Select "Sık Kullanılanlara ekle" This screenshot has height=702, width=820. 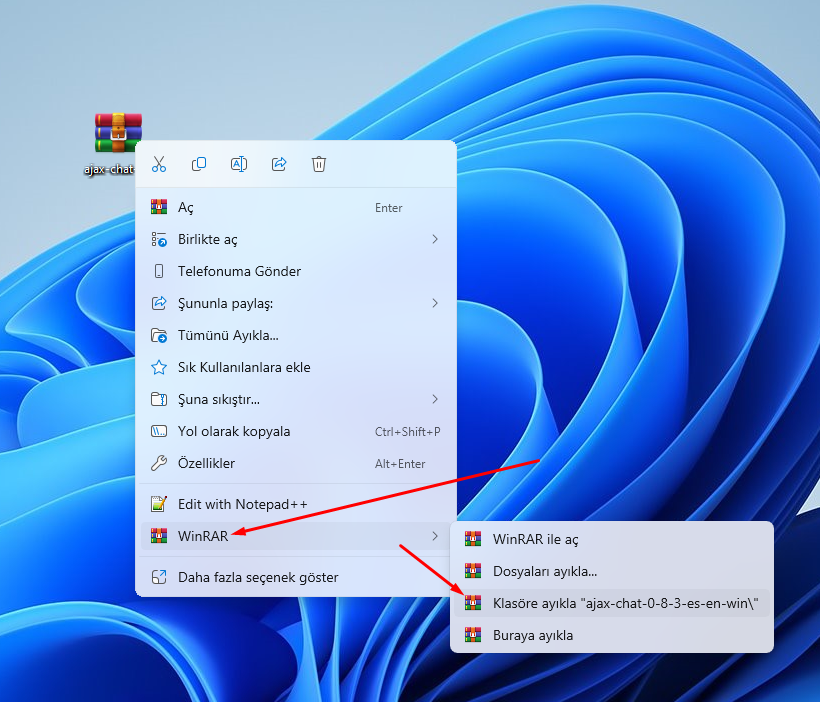(x=295, y=367)
